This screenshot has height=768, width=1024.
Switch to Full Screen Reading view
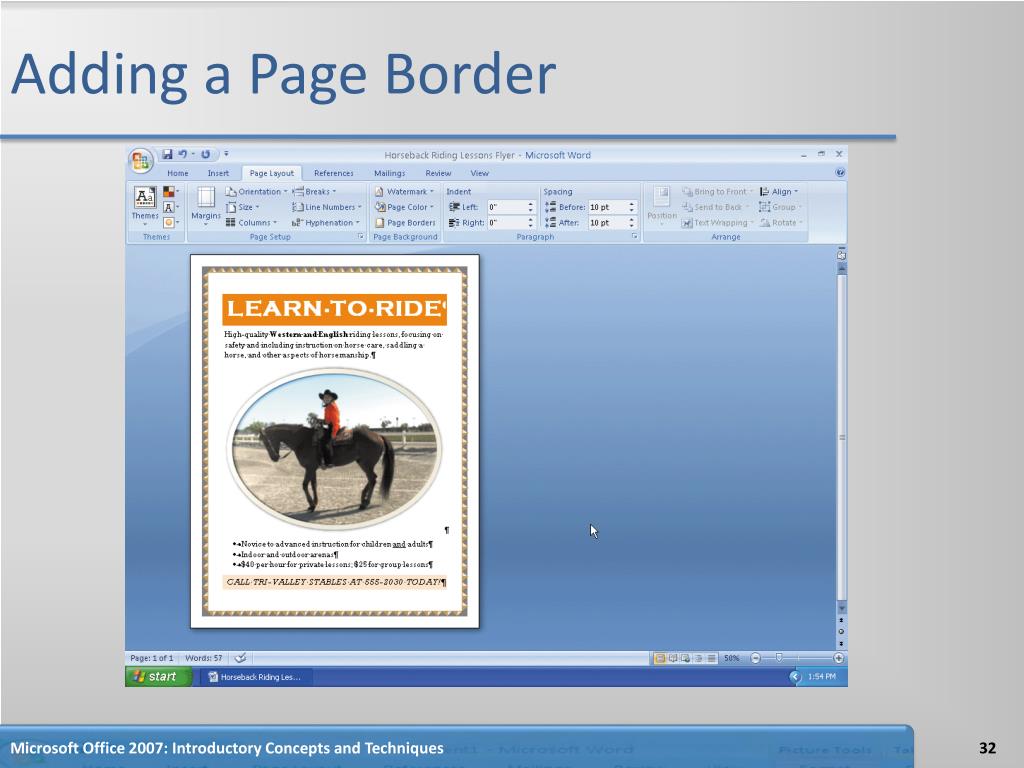coord(673,658)
